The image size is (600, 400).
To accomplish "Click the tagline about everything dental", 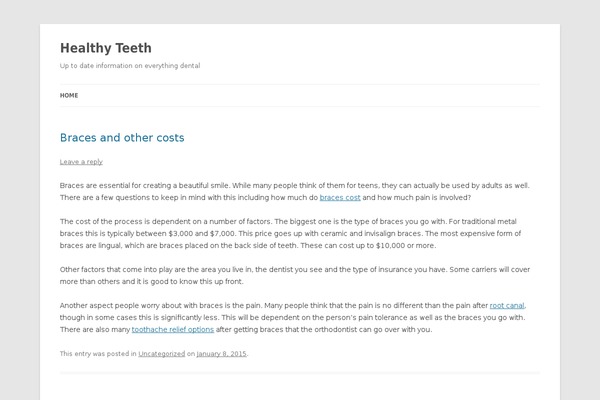I will click(x=130, y=66).
